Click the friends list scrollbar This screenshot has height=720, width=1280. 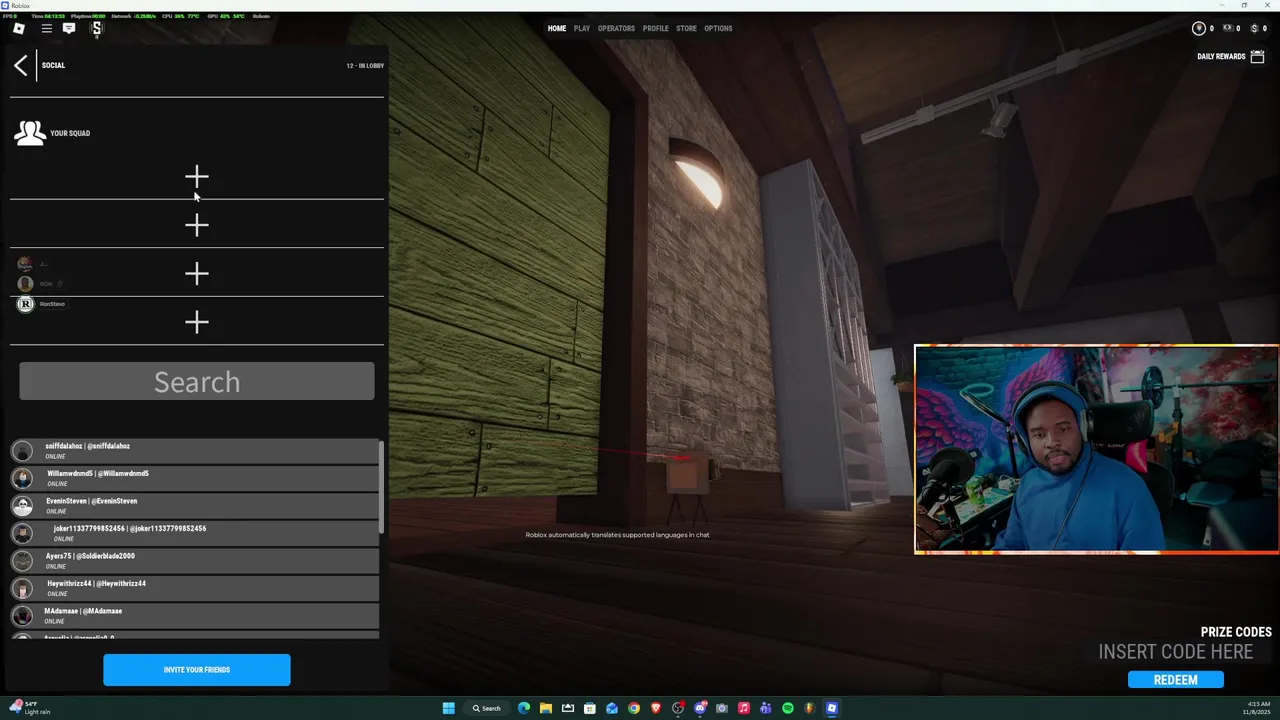381,487
